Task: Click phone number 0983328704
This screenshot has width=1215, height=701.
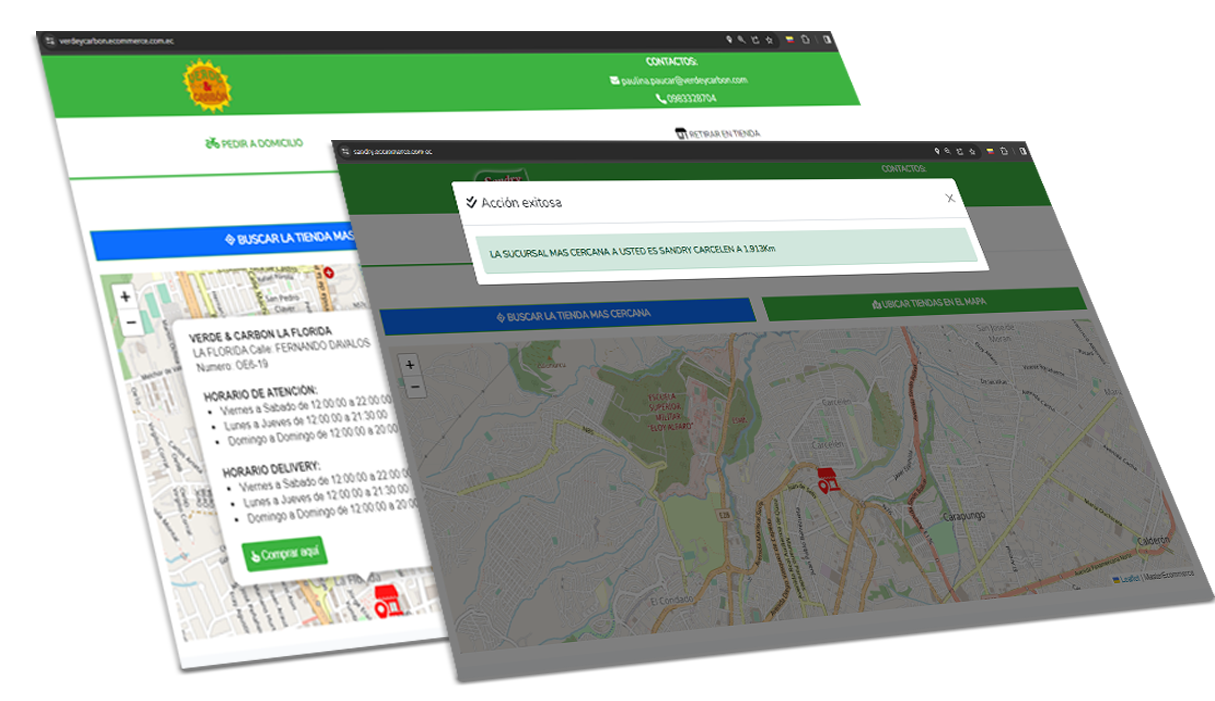Action: (691, 98)
